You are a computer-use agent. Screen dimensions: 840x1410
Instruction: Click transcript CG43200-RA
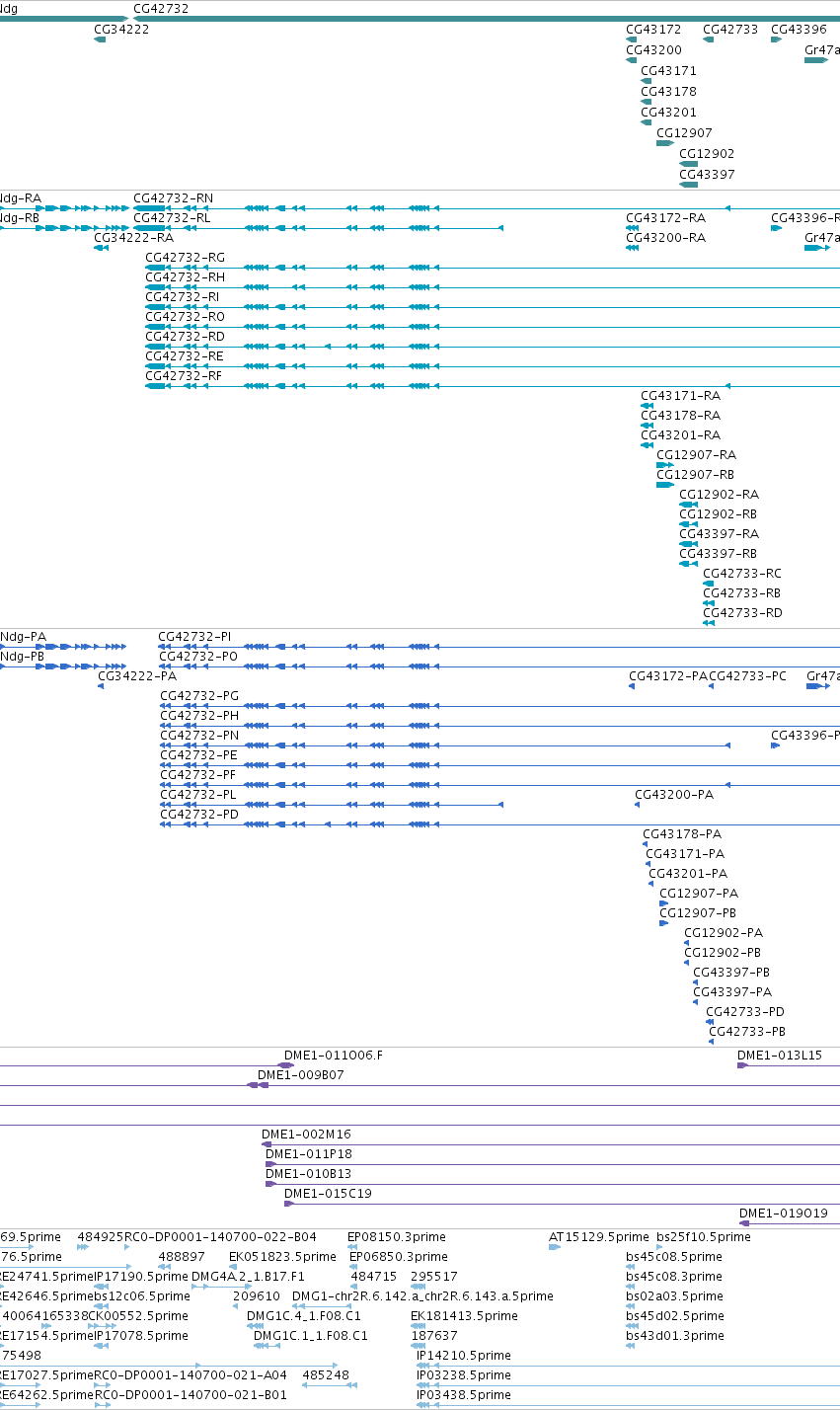[665, 238]
